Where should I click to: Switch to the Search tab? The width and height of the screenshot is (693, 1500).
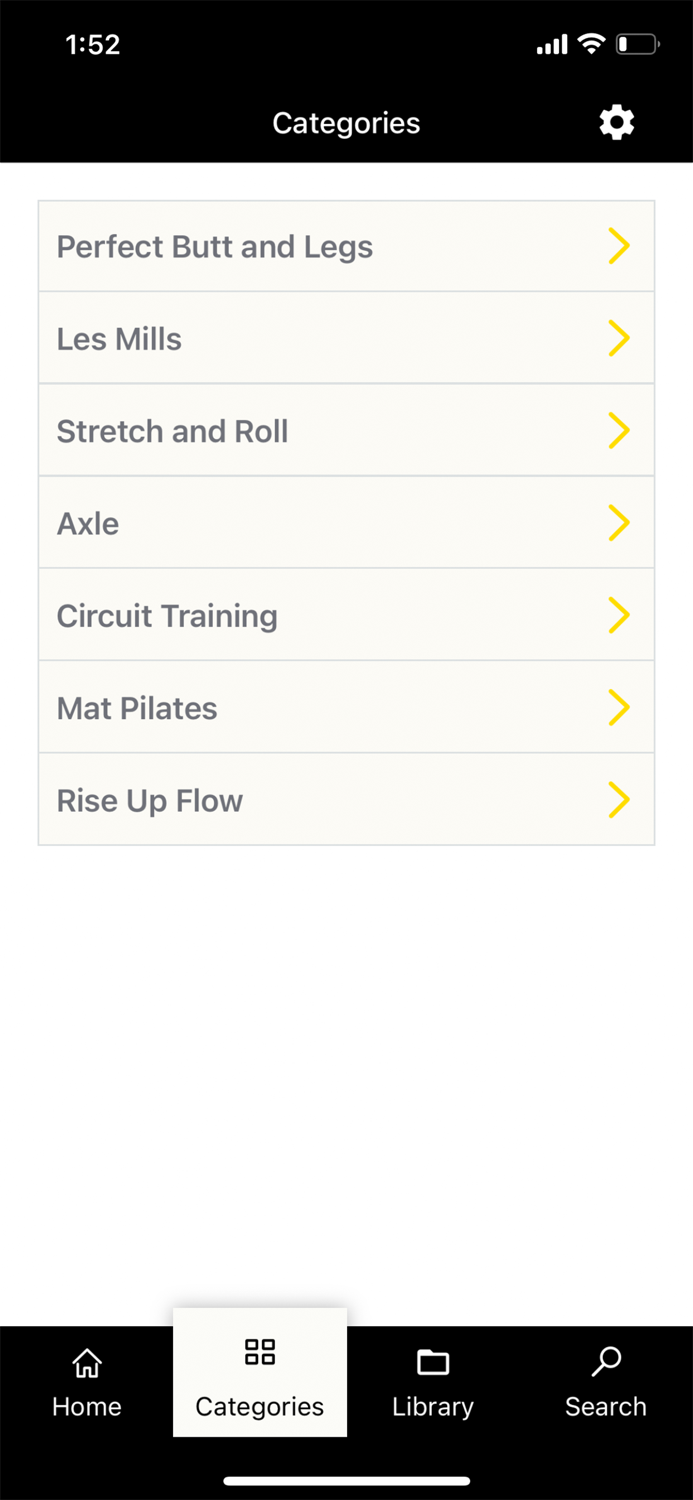tap(605, 1382)
